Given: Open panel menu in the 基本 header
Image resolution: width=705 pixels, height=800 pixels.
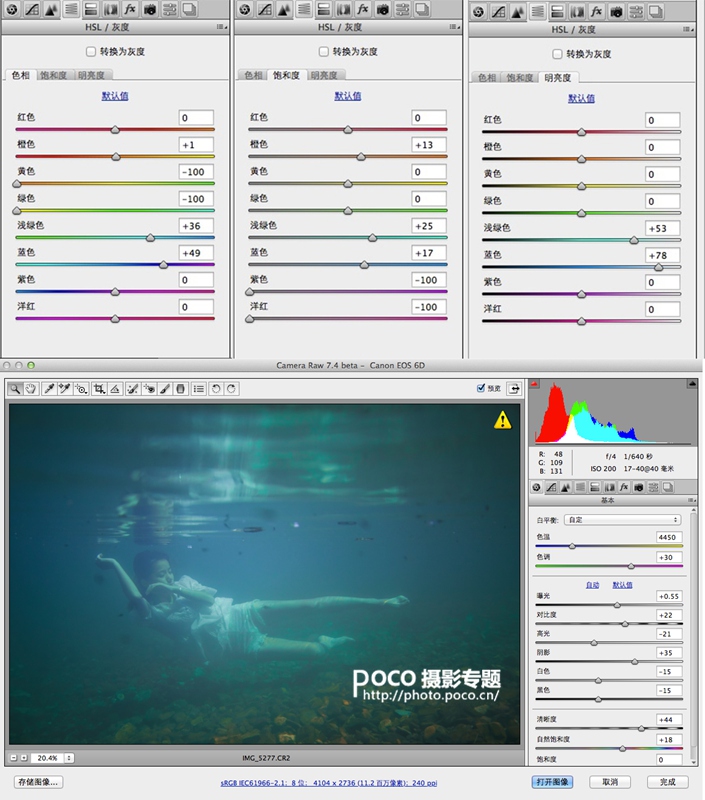Looking at the screenshot, I should [x=691, y=501].
